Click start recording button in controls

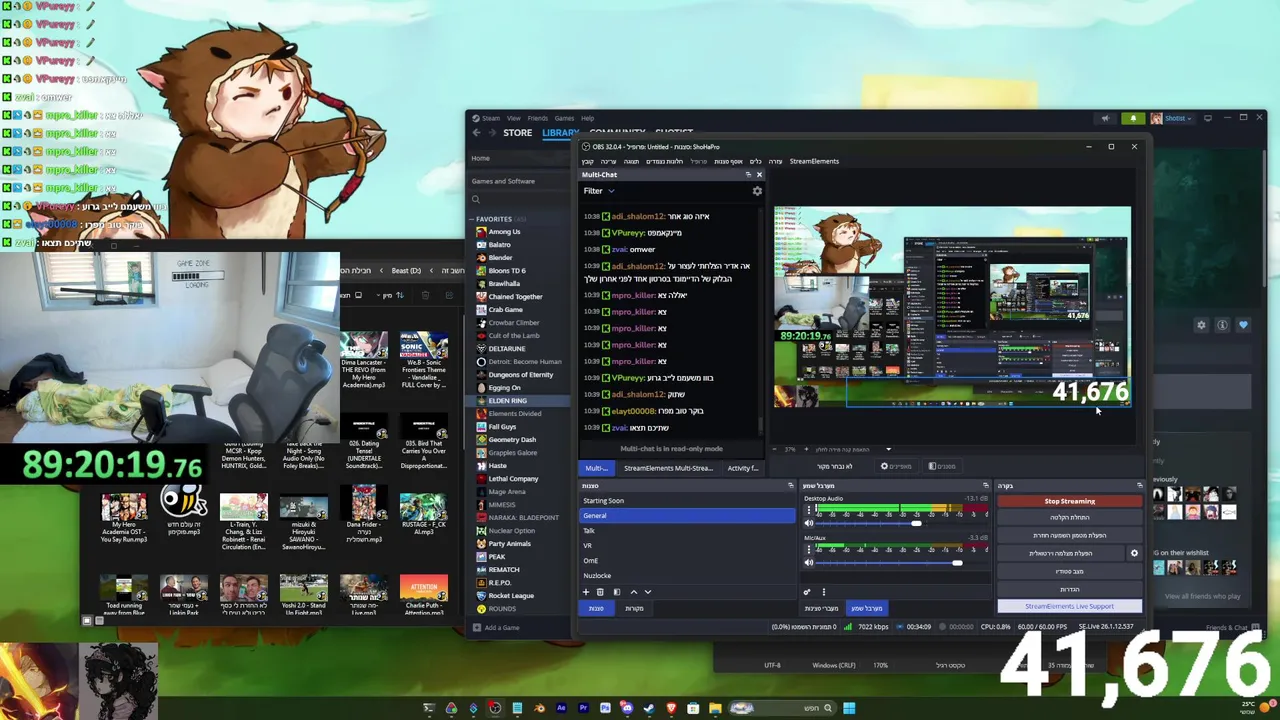[1069, 517]
